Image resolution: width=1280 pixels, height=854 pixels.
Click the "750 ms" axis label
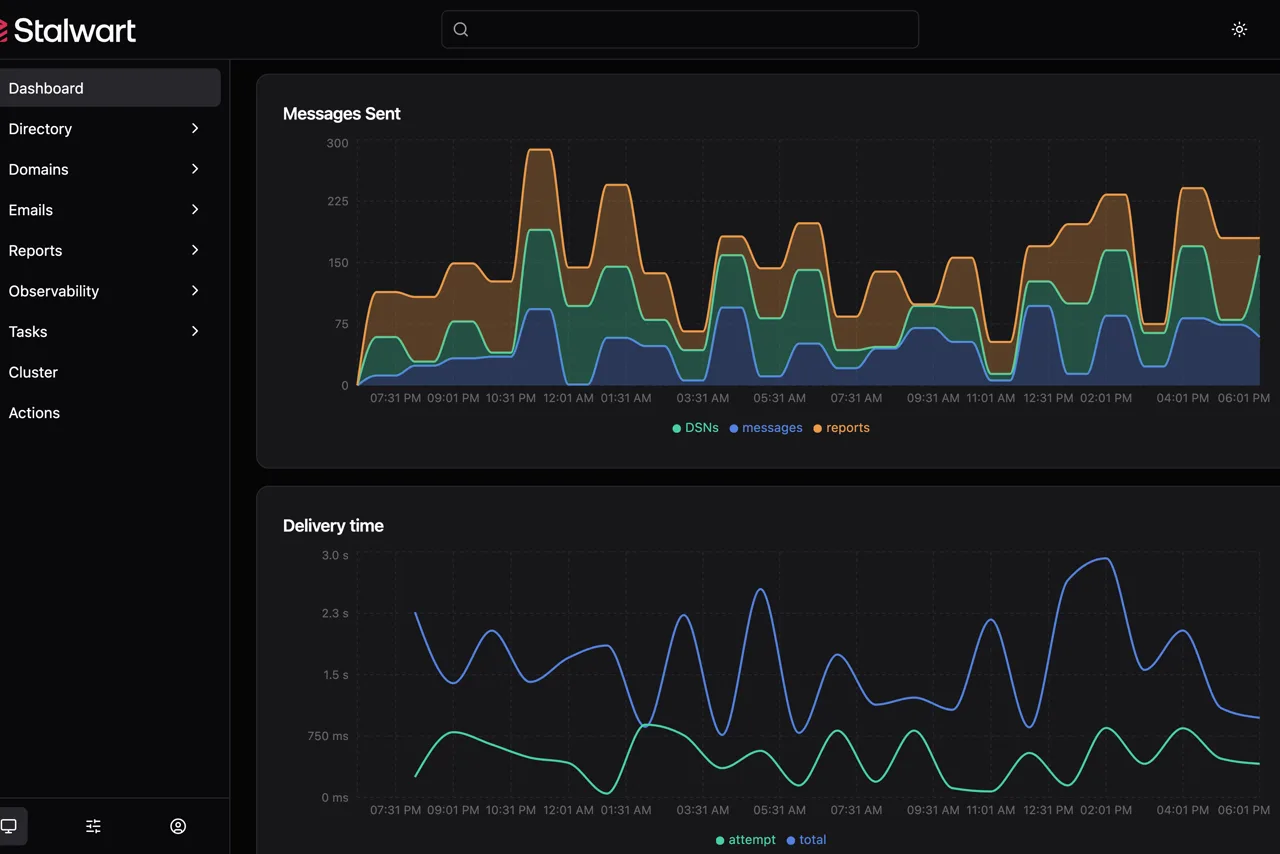pos(328,736)
